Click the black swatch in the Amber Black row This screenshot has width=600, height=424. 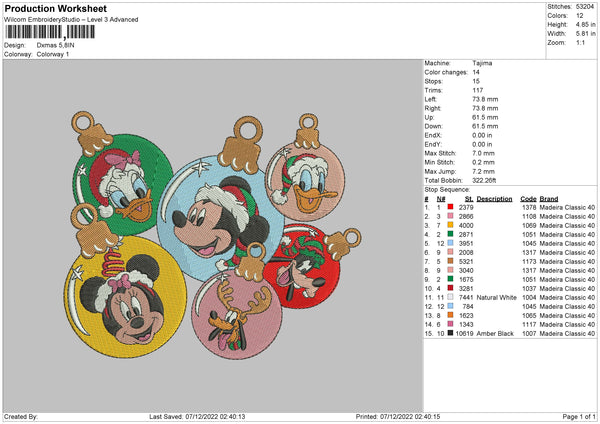click(450, 333)
